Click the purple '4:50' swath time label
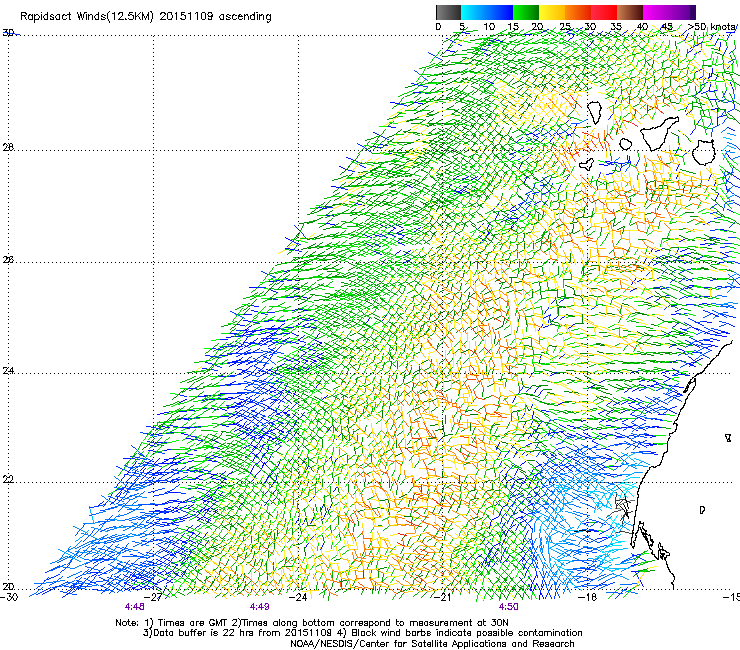 point(508,607)
